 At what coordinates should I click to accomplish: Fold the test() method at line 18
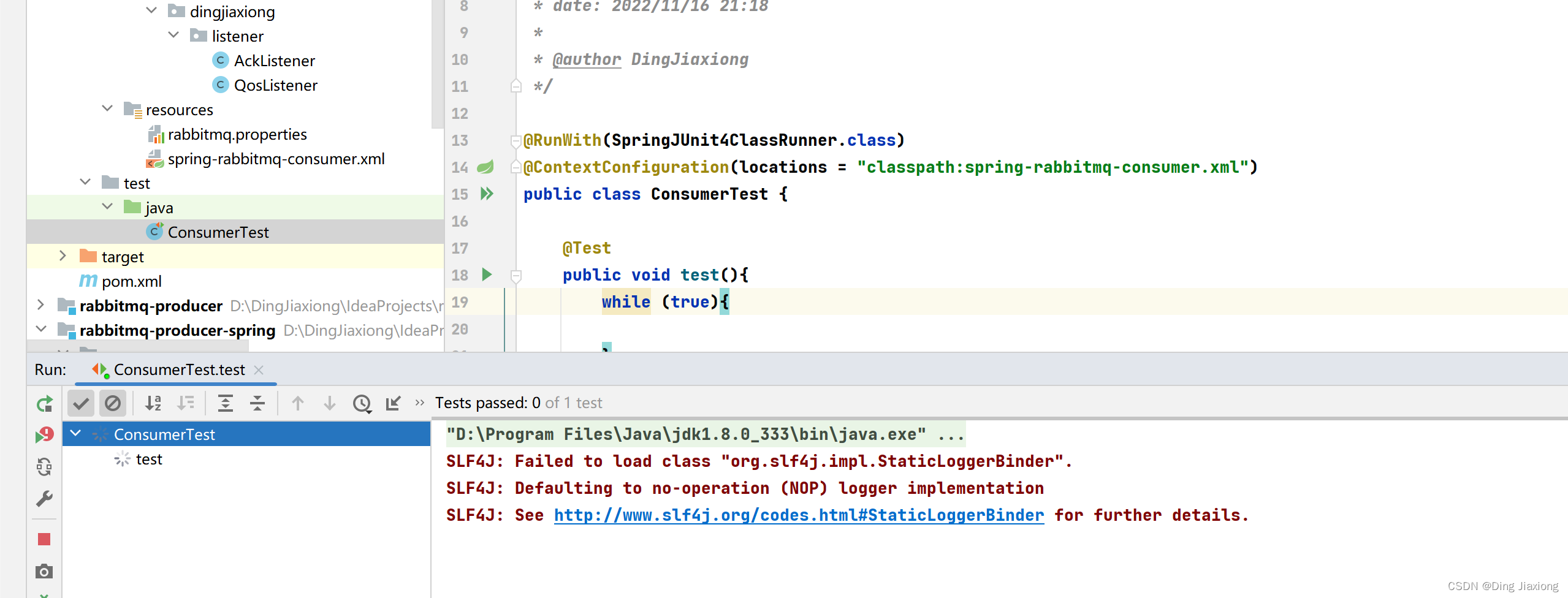click(x=516, y=276)
